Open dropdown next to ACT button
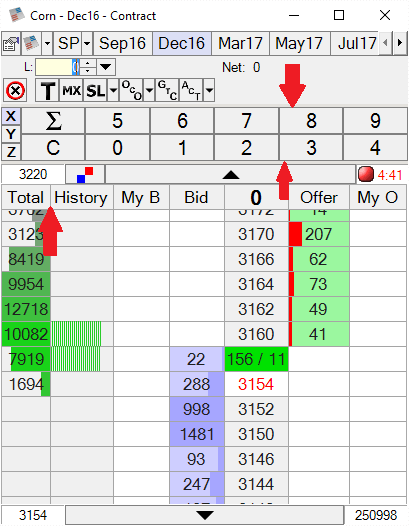The image size is (409, 526). [x=209, y=90]
